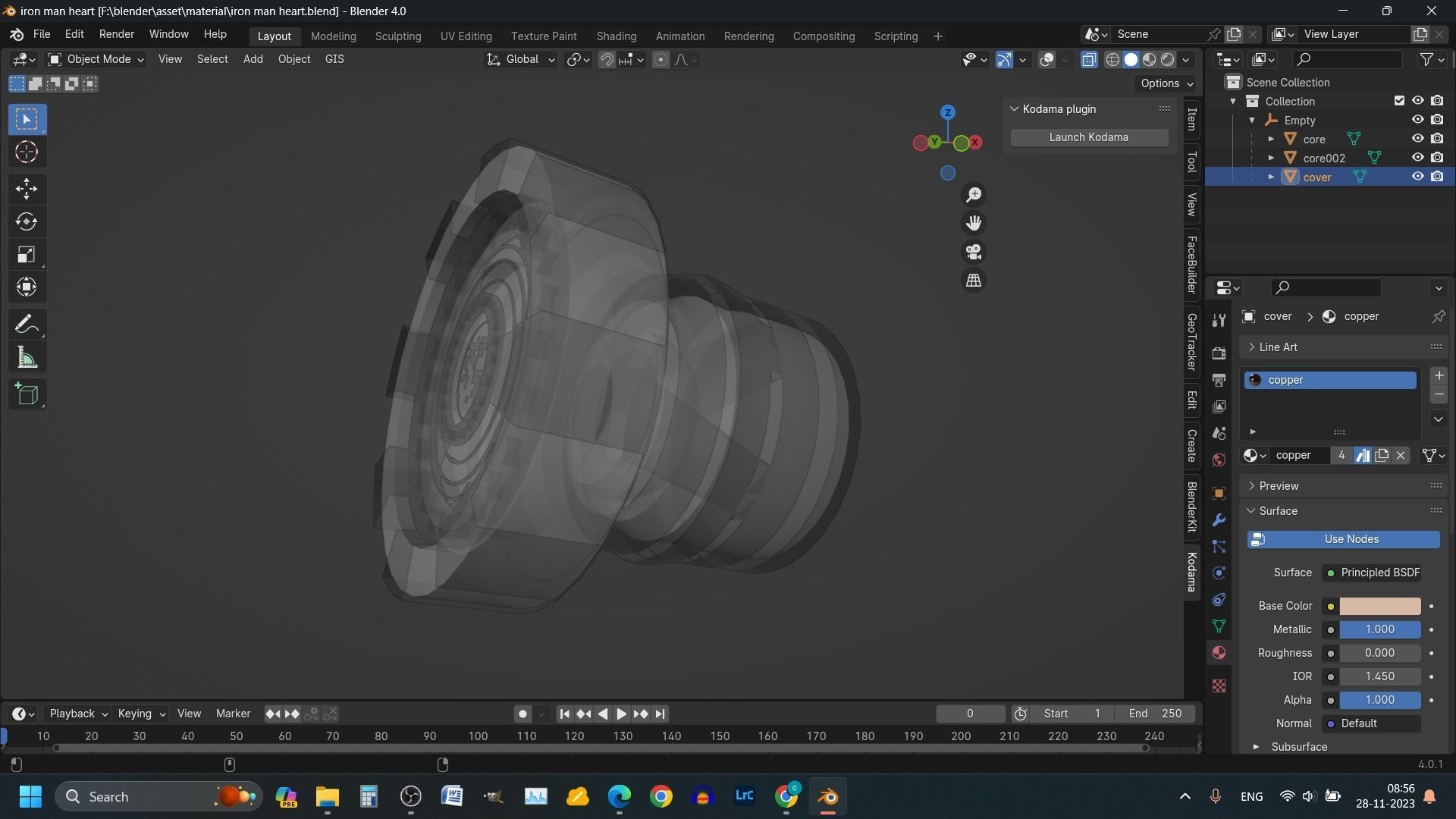Expand the Line Art panel
The image size is (1456, 819).
tap(1251, 347)
